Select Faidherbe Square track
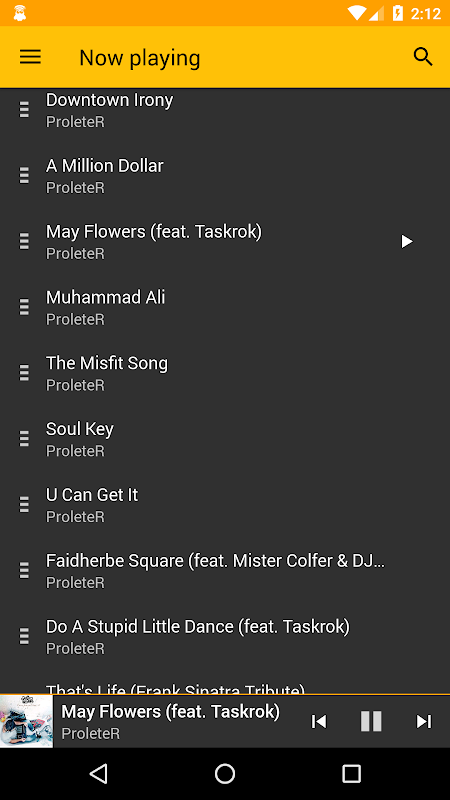The width and height of the screenshot is (450, 800). (225, 570)
